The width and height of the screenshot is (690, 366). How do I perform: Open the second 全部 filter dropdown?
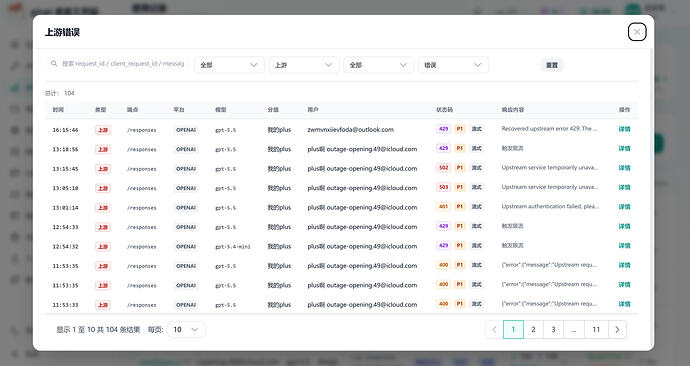coord(378,65)
